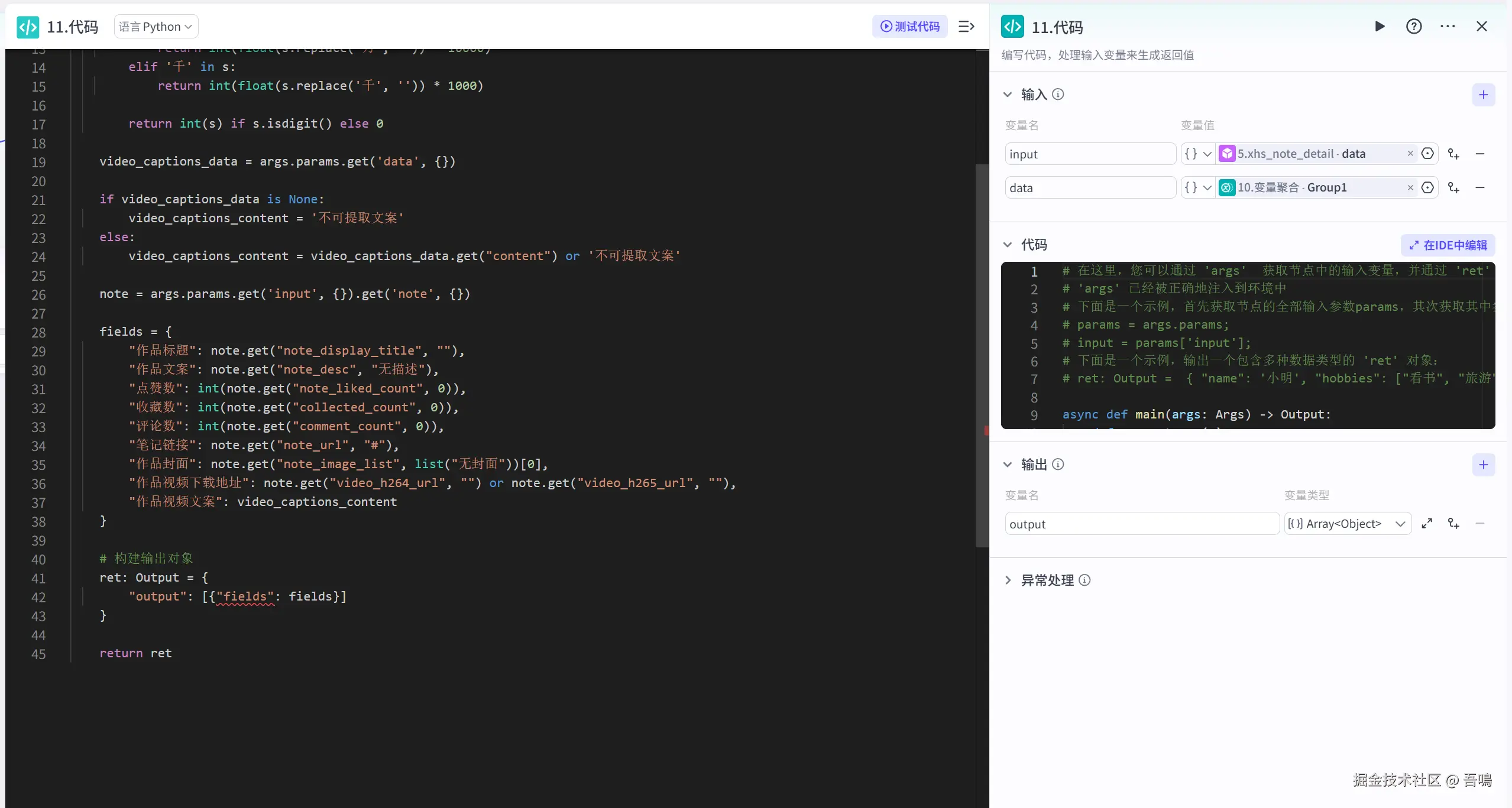This screenshot has height=808, width=1512.
Task: Add child item to input variable row
Action: [1453, 154]
